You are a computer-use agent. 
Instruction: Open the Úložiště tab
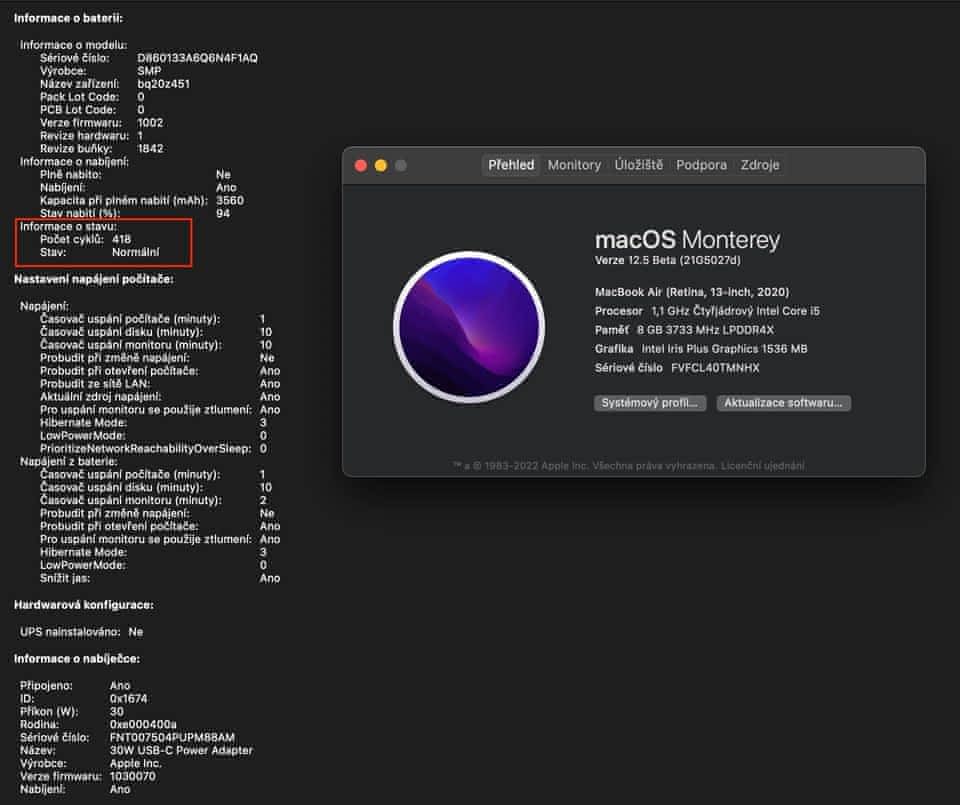pyautogui.click(x=639, y=165)
